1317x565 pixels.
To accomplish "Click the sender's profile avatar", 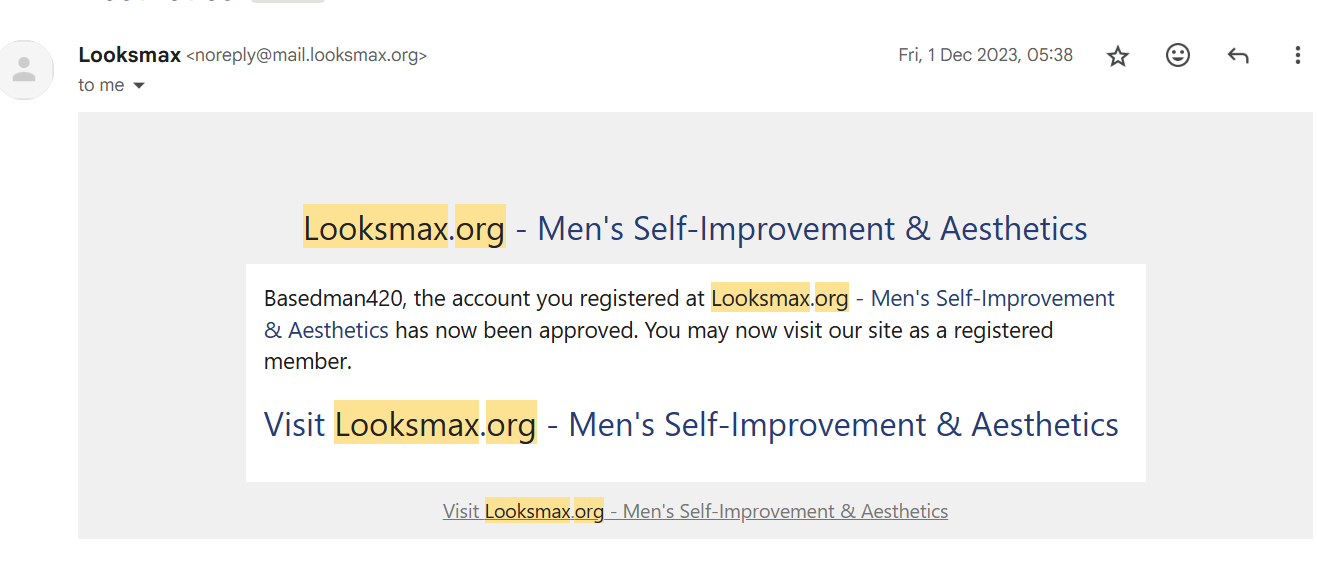I will (24, 69).
